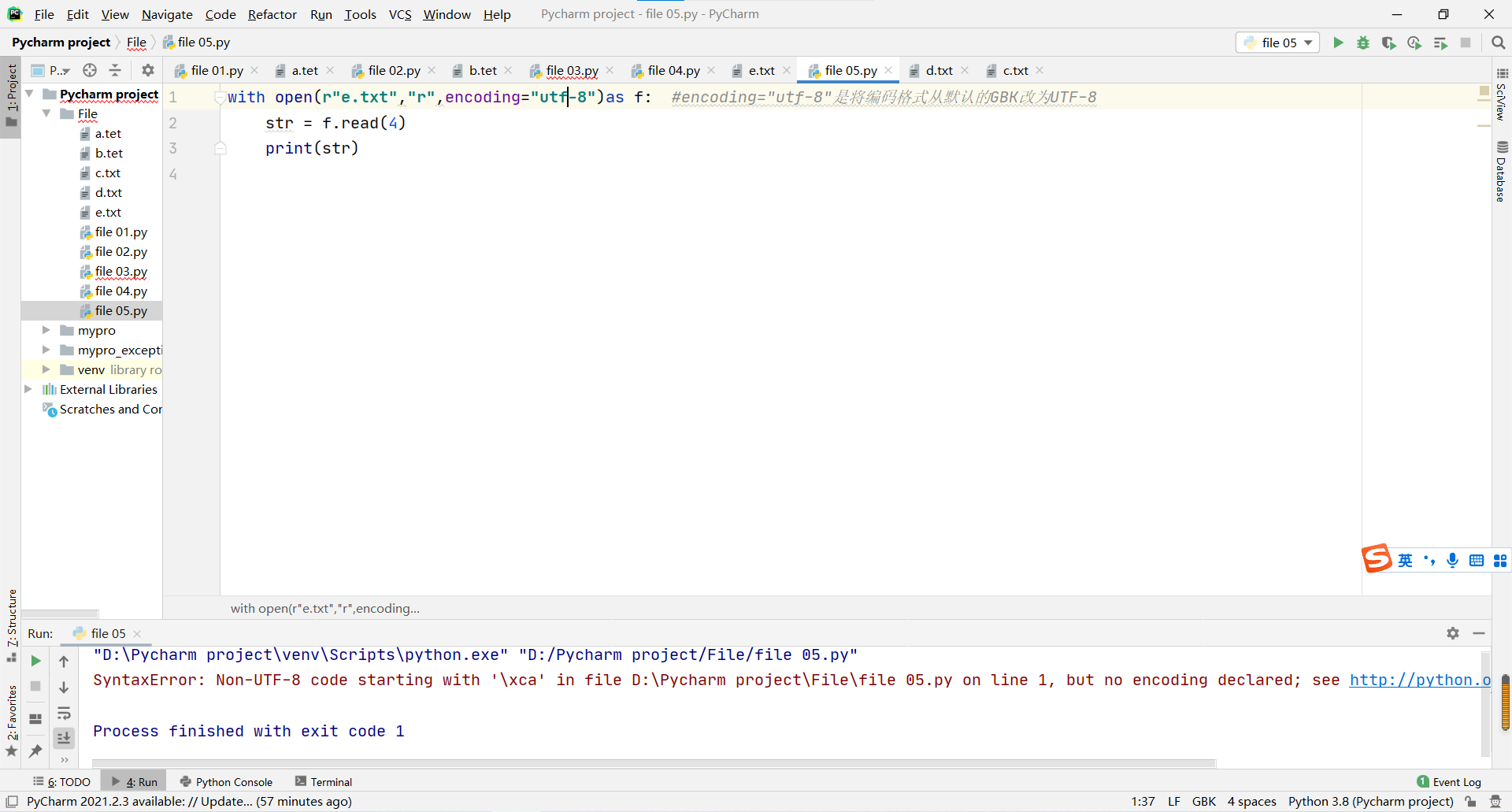Pin the Run tab with the pin icon

point(35,751)
